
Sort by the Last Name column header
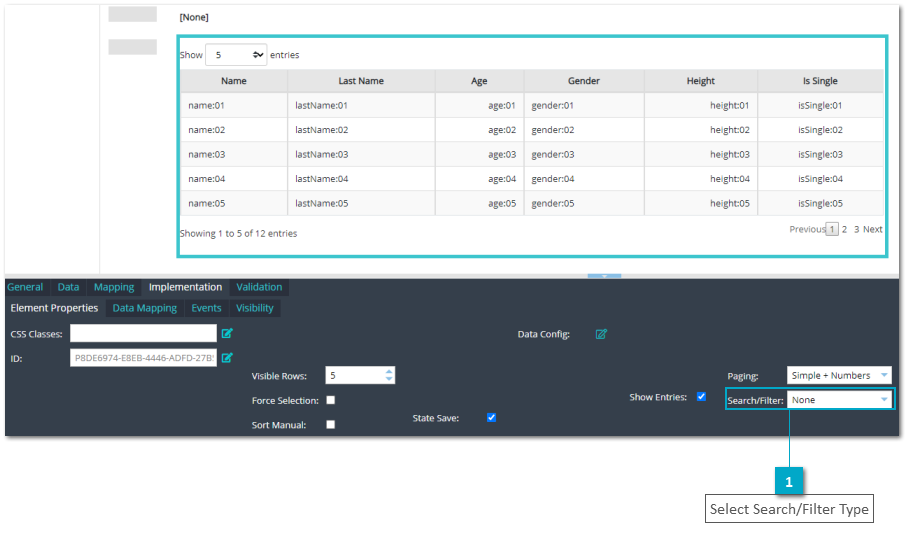point(361,81)
